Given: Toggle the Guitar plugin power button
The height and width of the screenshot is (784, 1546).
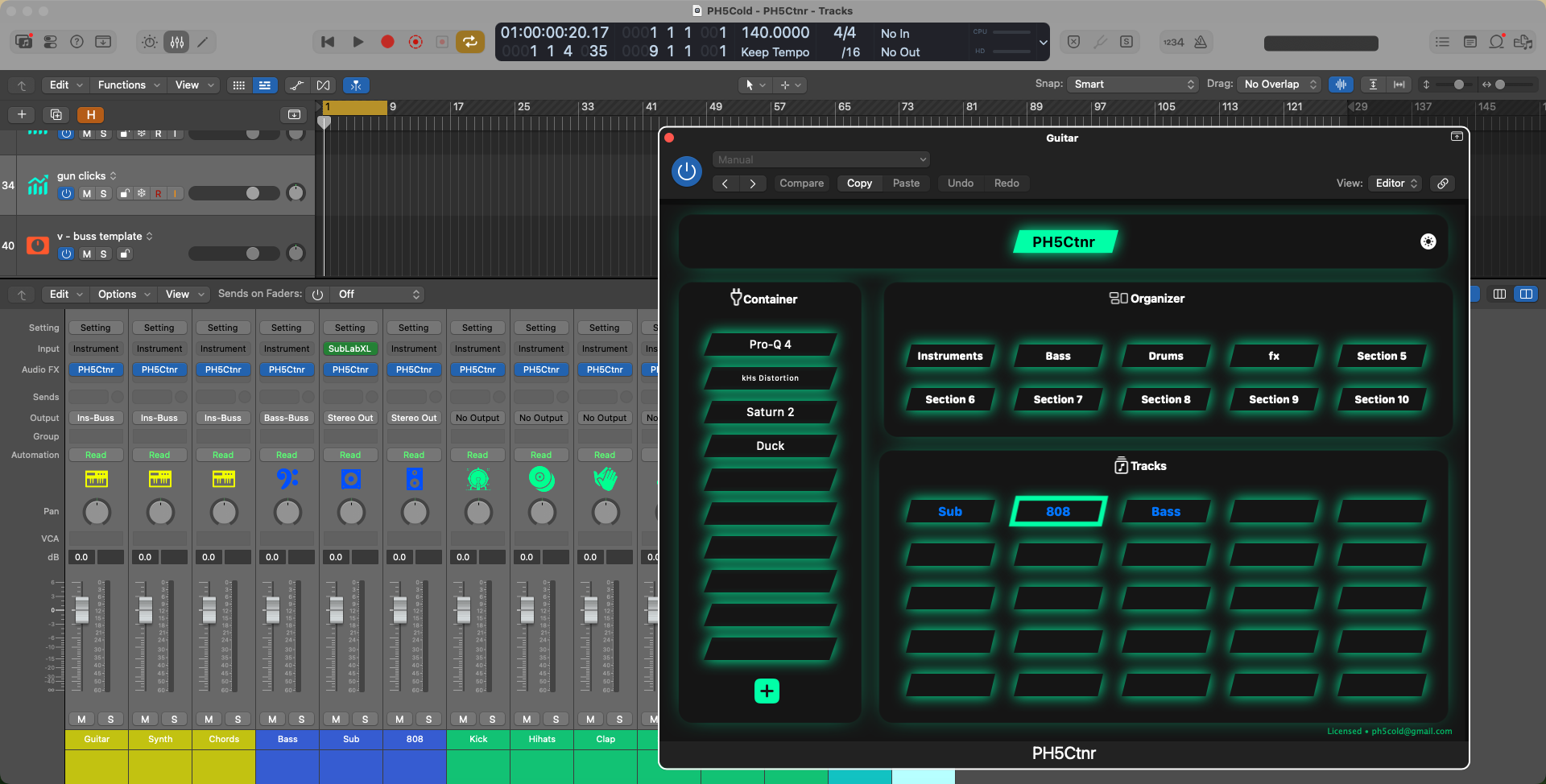Looking at the screenshot, I should [687, 171].
